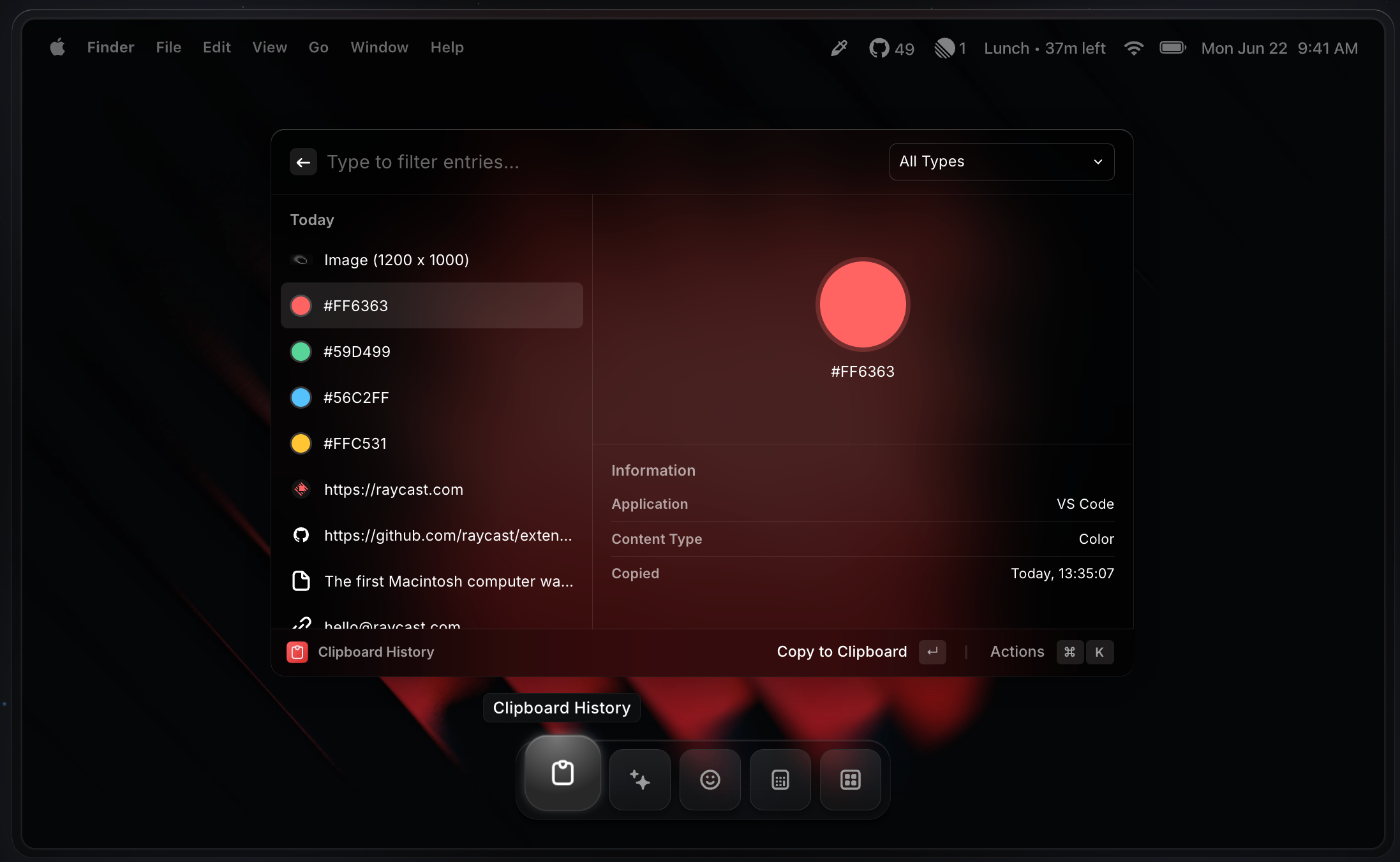This screenshot has height=862, width=1400.
Task: Select the github.com/raycast link entry
Action: (x=432, y=536)
